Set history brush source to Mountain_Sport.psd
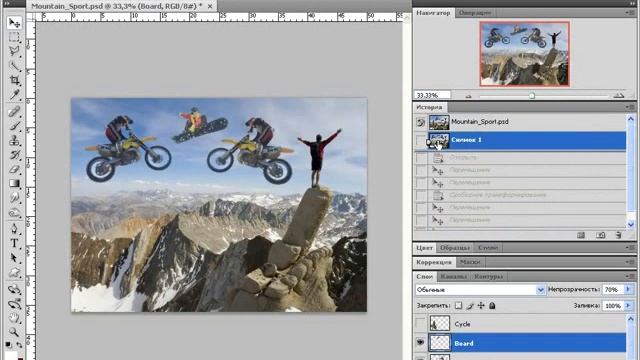The width and height of the screenshot is (640, 360). [421, 122]
